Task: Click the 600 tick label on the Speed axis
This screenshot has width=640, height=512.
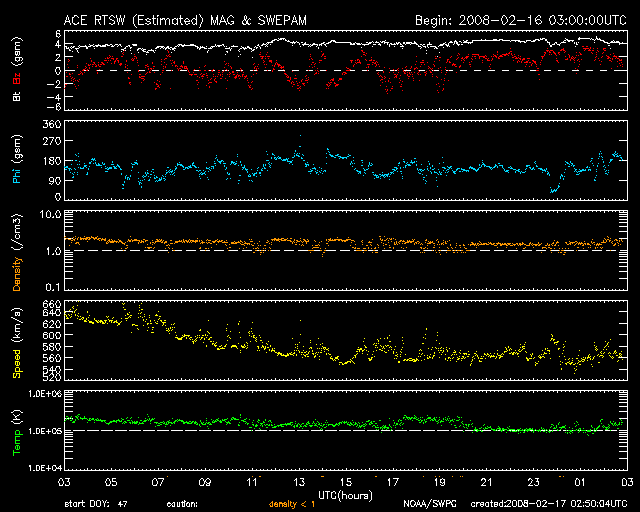Action: 52,335
